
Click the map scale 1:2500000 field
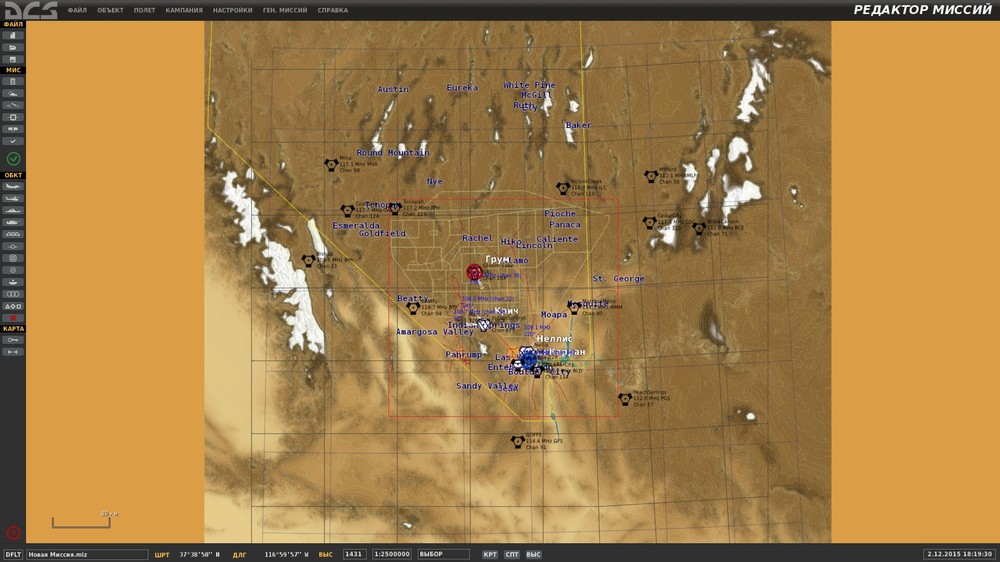click(392, 554)
